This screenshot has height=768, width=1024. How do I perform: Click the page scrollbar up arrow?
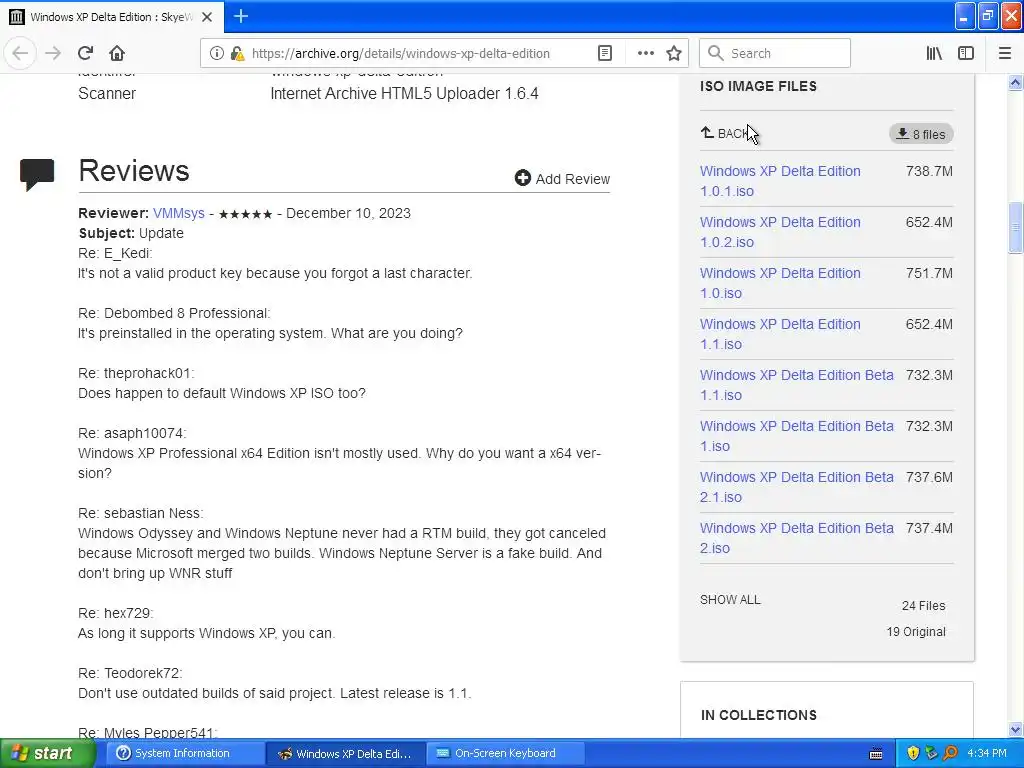tap(1015, 82)
